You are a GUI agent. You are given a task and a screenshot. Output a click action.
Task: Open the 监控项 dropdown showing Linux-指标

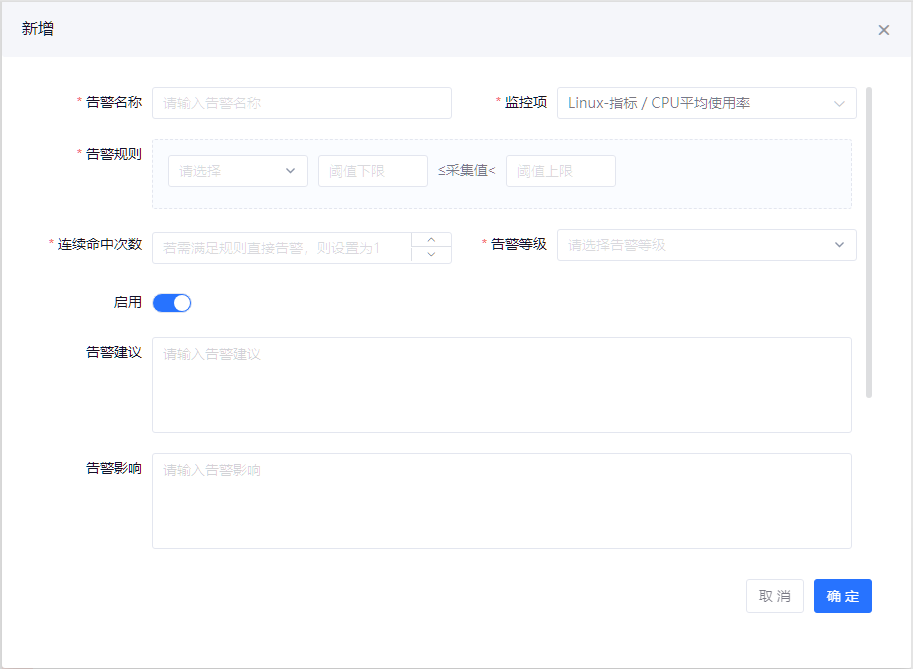click(695, 103)
